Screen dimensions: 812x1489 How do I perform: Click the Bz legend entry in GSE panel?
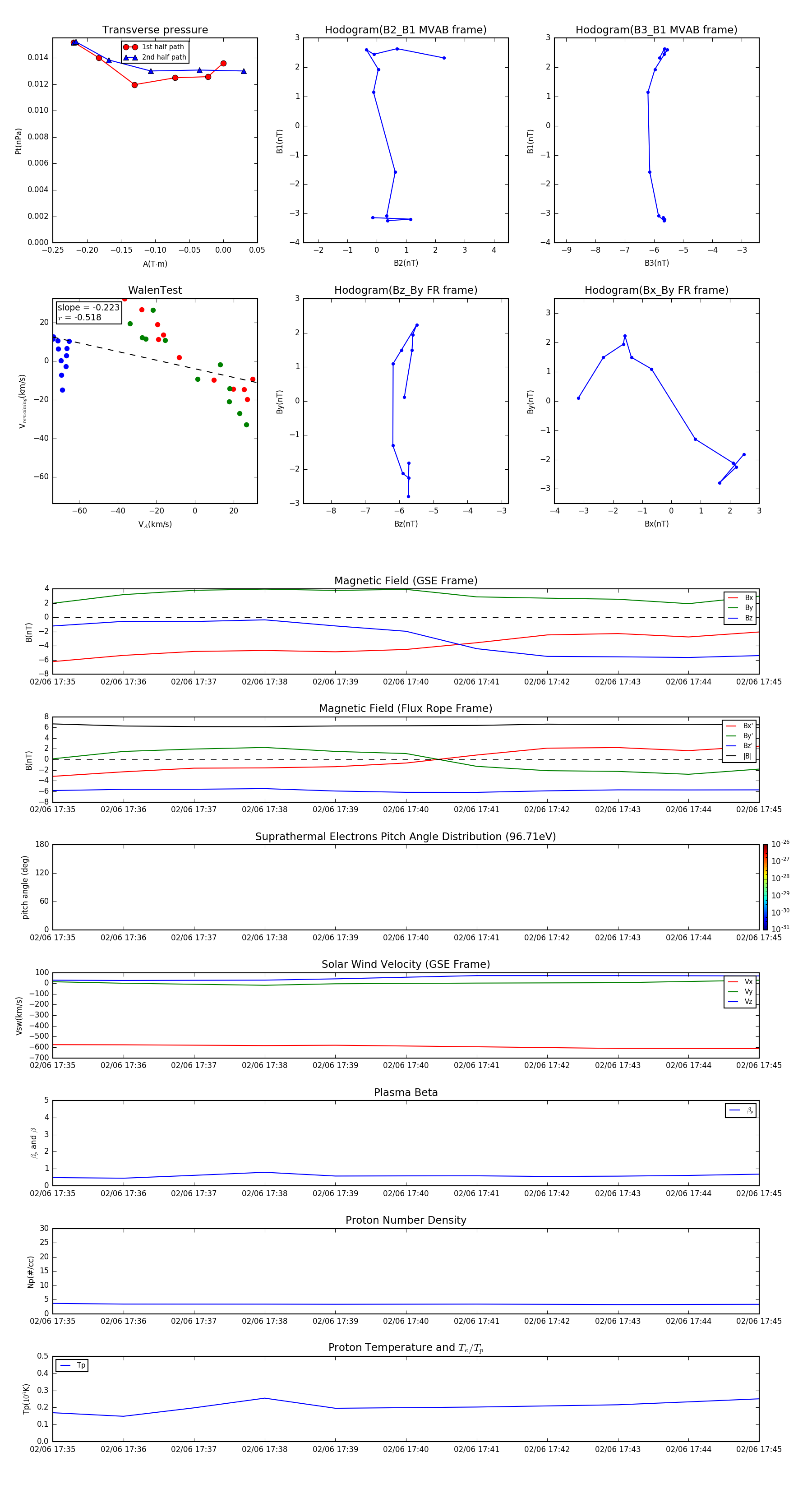click(740, 618)
